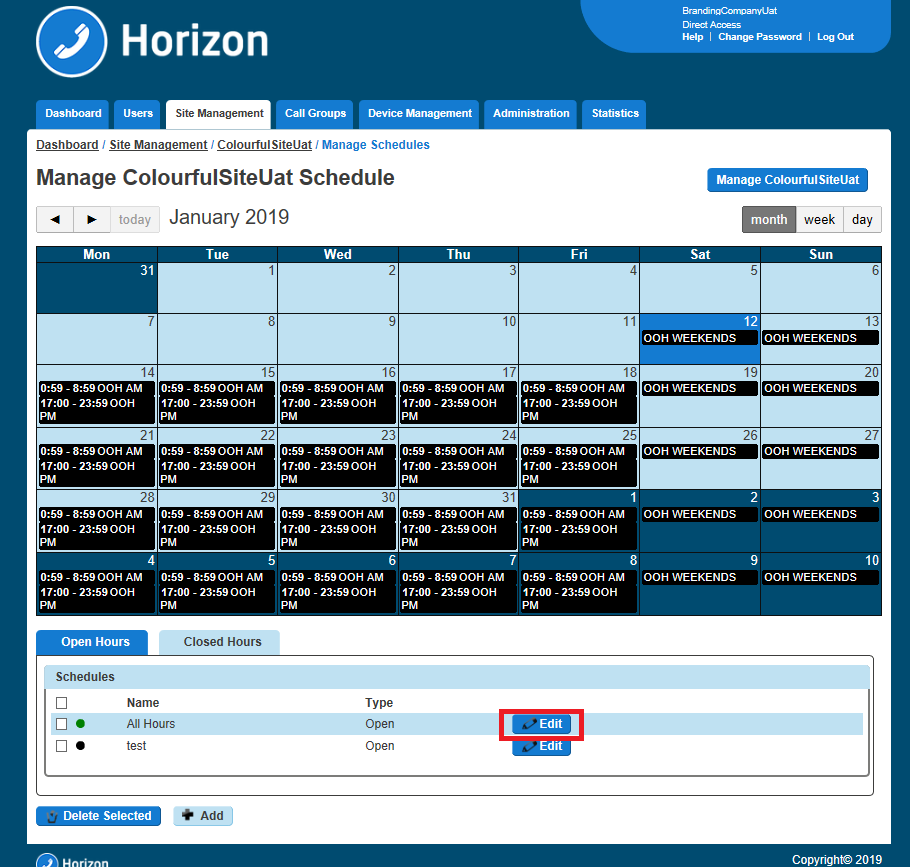
Task: Click the 'Sun' weekday header
Action: pyautogui.click(x=821, y=254)
